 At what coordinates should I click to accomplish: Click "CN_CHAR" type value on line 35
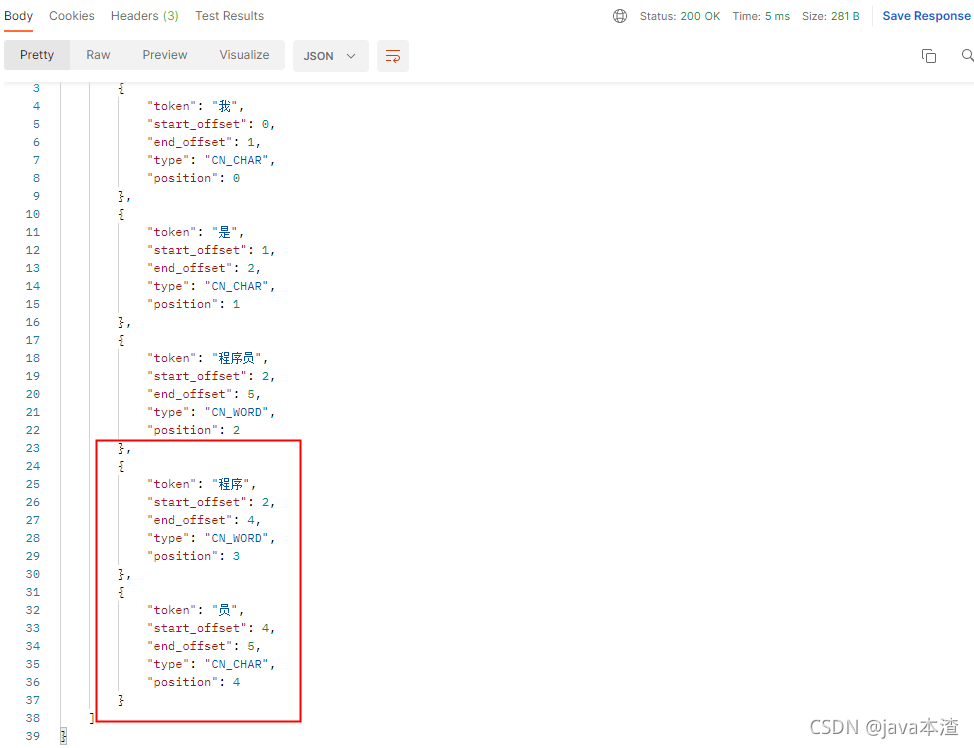point(237,665)
